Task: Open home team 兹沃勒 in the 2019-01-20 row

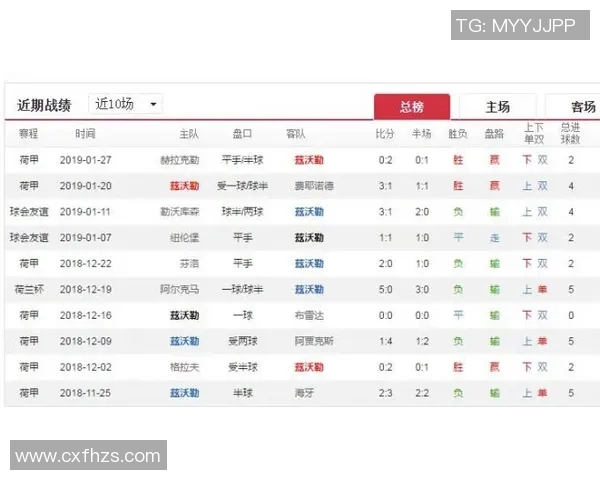Action: pyautogui.click(x=184, y=186)
